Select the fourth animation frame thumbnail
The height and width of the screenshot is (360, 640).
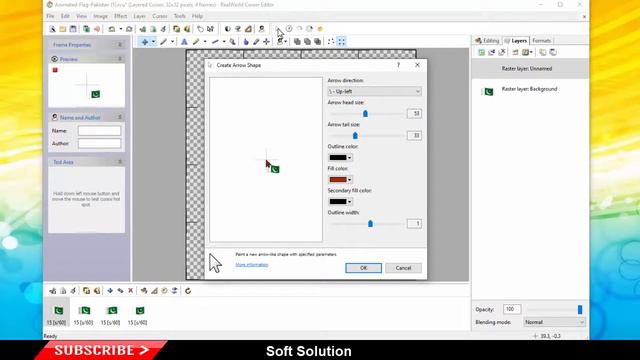click(x=138, y=313)
